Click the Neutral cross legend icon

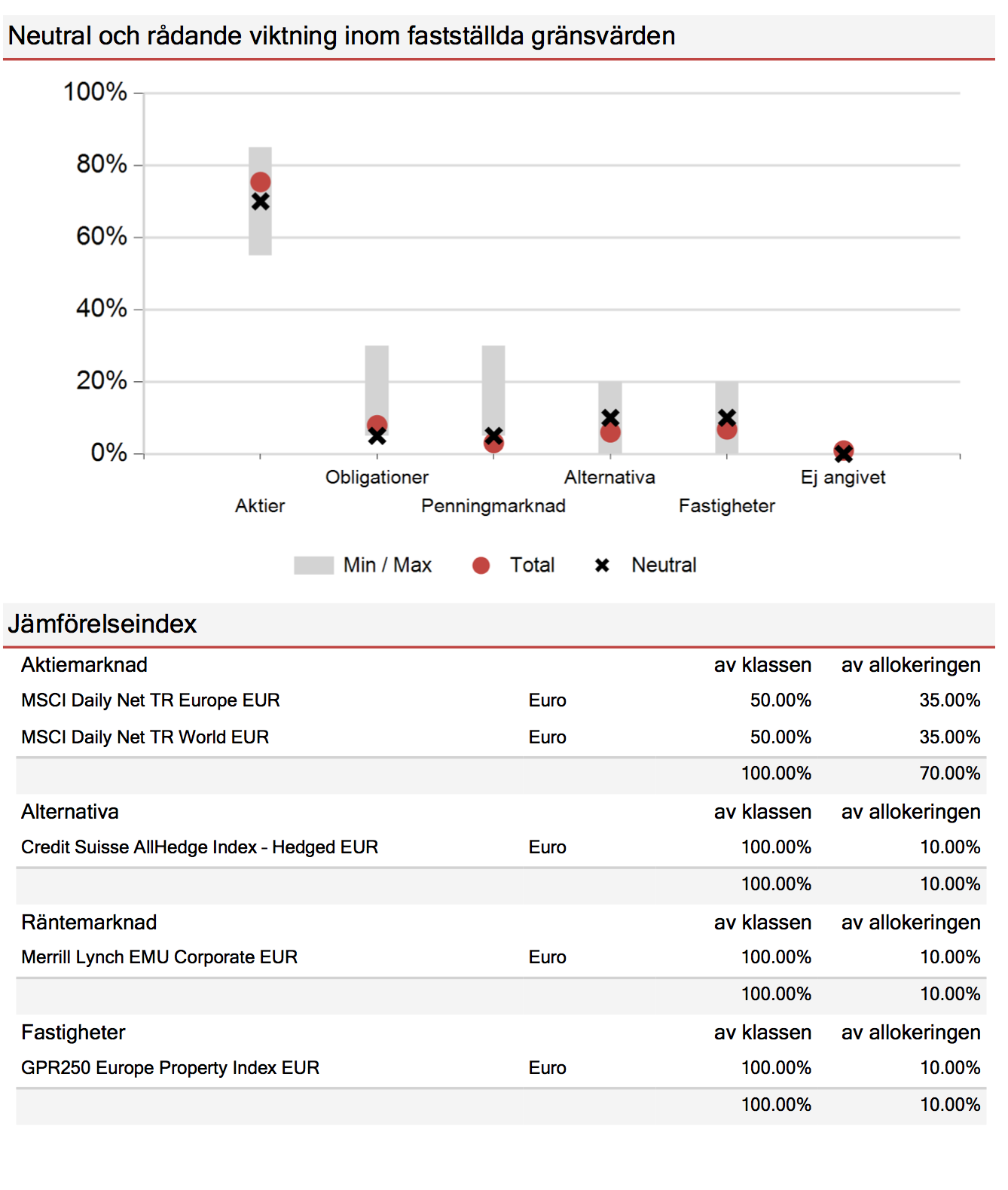pos(602,566)
